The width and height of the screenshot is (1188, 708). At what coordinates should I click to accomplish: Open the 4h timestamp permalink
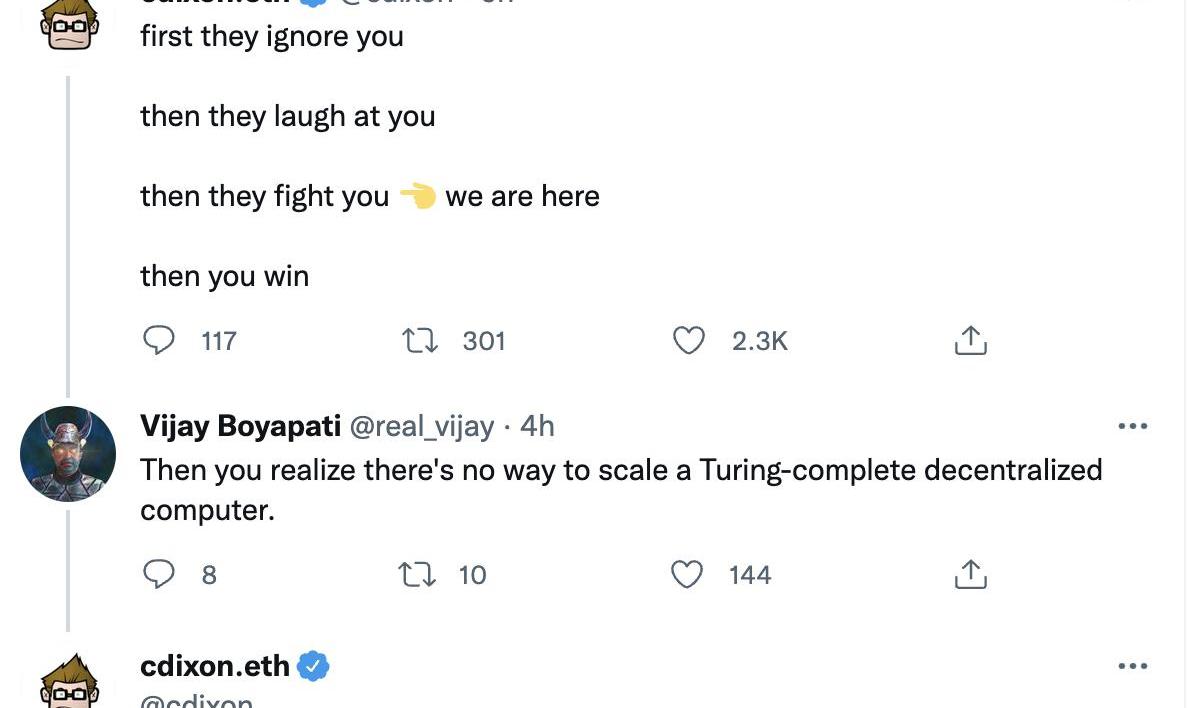coord(537,426)
